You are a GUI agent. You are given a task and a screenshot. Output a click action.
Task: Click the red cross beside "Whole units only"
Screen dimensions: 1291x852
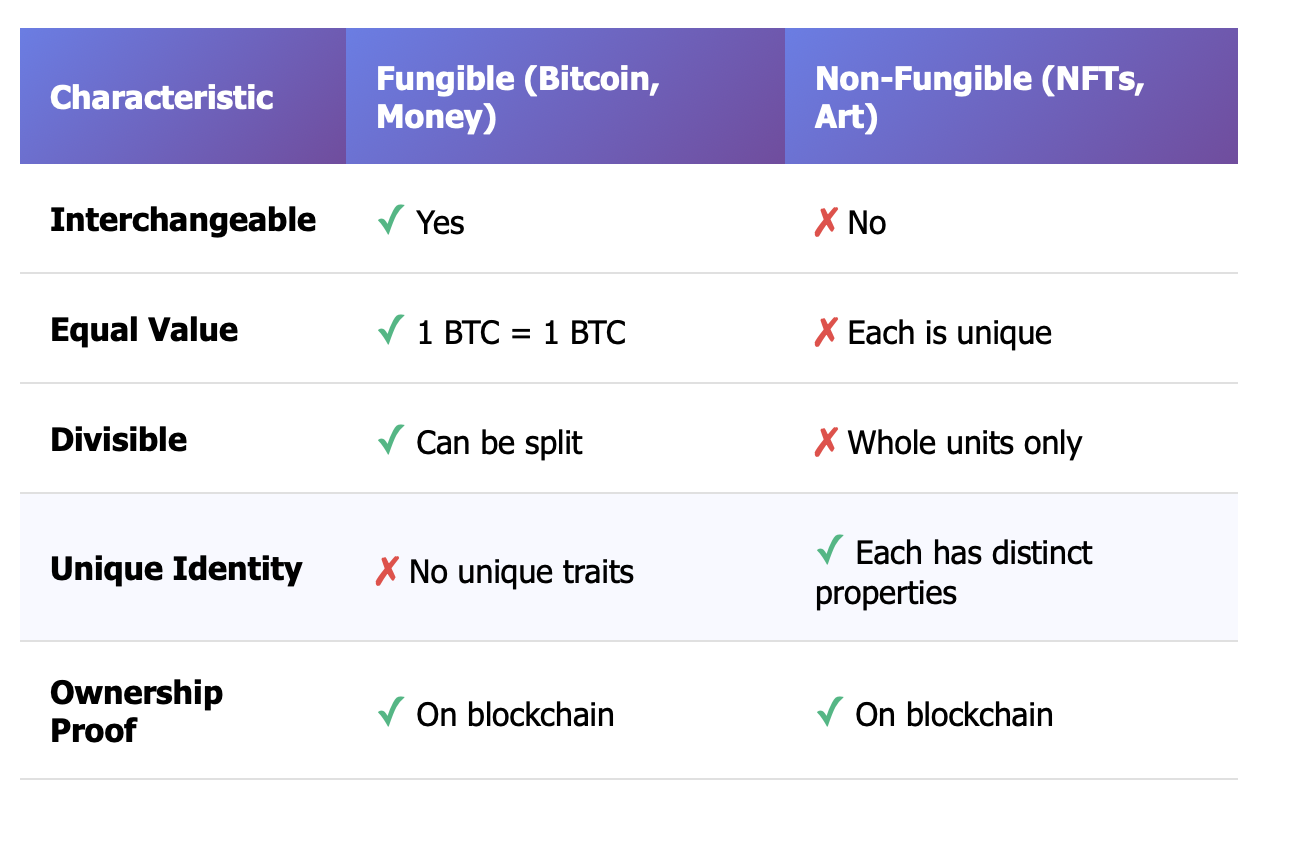[x=826, y=442]
